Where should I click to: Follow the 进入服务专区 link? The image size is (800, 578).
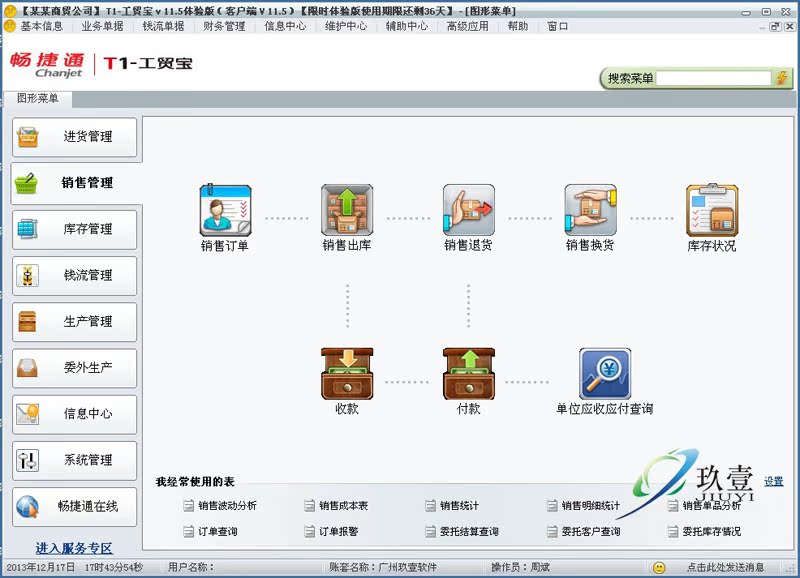click(x=74, y=548)
